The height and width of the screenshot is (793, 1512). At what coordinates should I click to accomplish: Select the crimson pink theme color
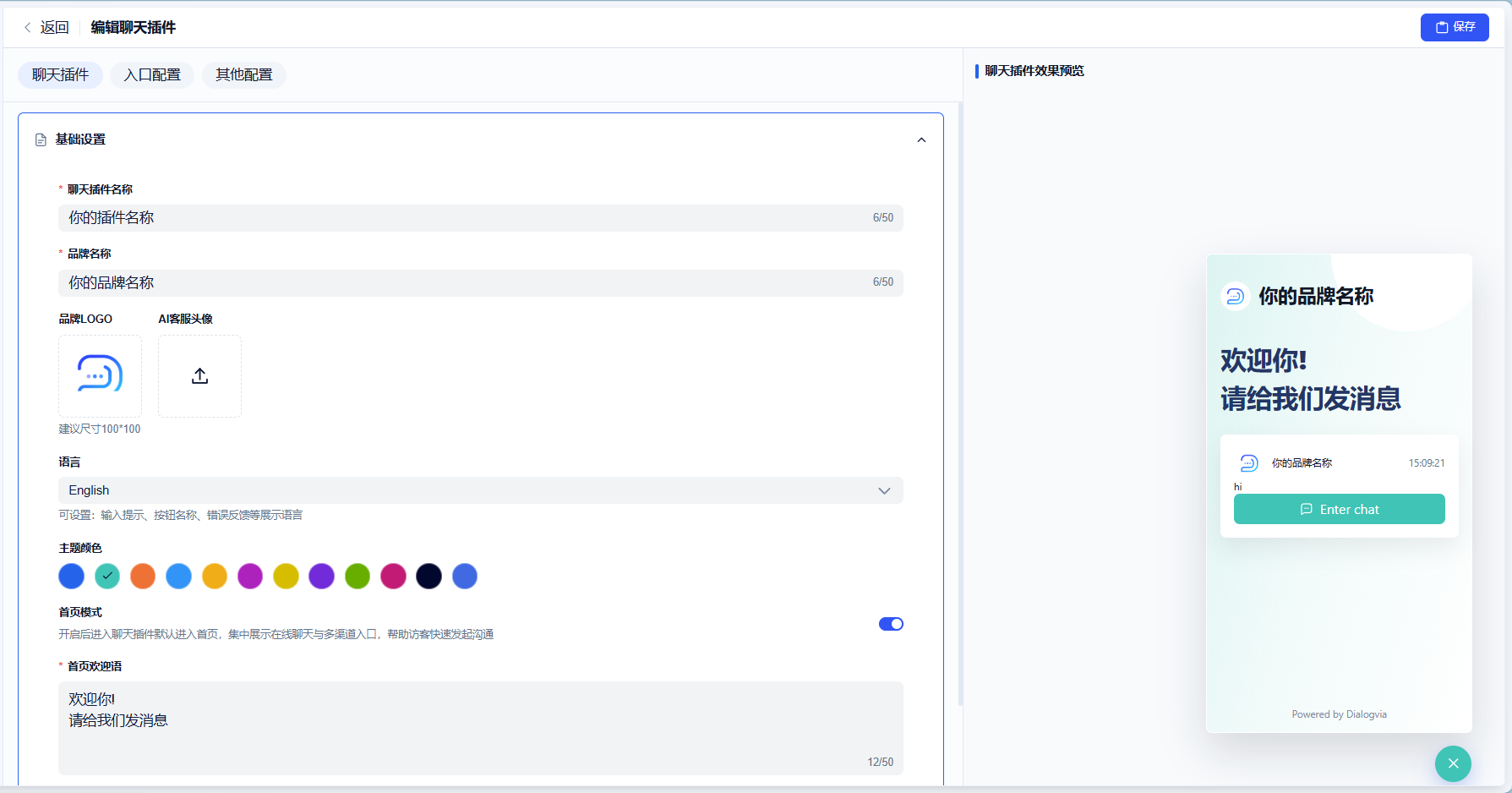click(393, 577)
